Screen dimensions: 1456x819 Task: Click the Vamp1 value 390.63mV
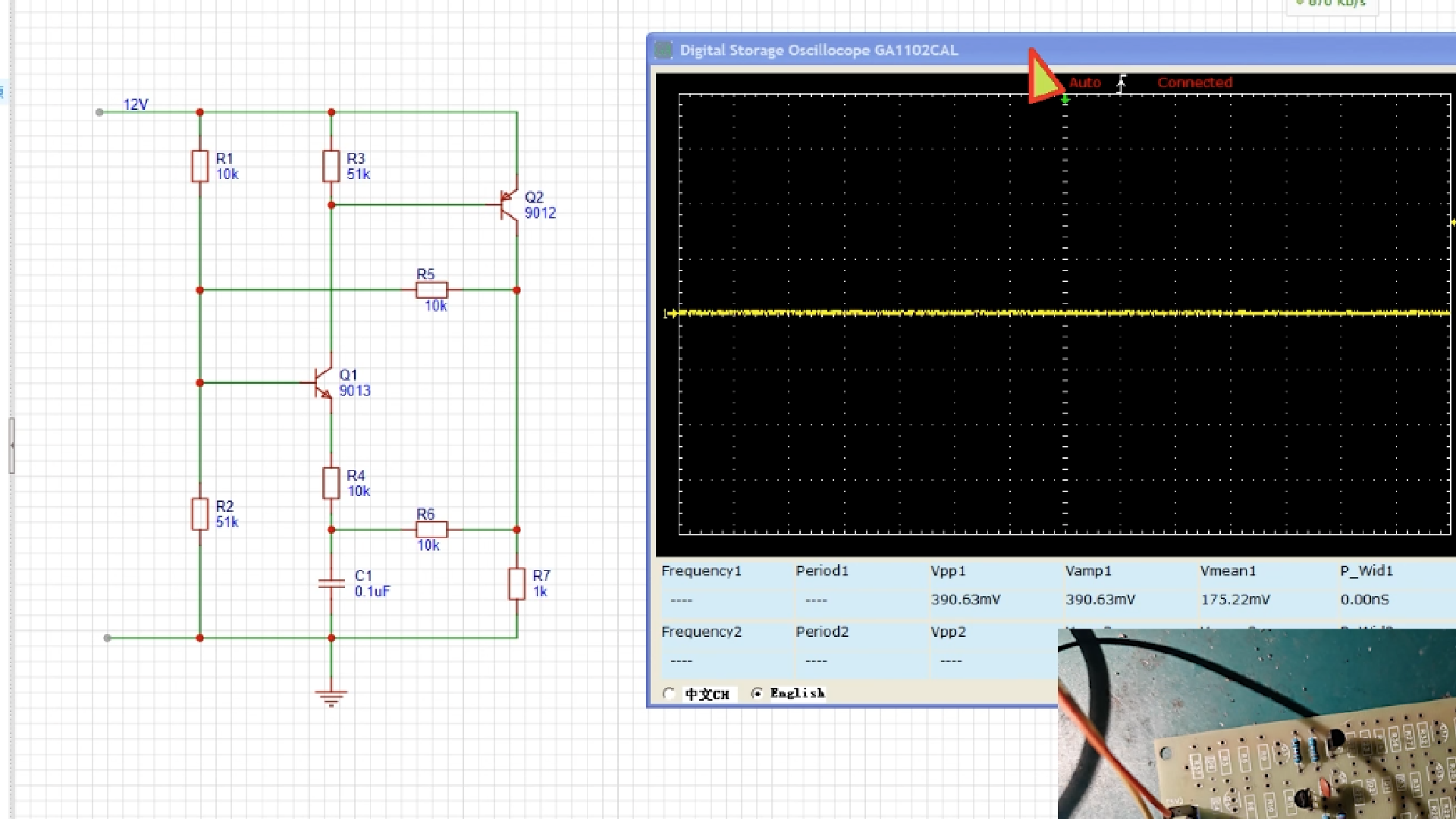coord(1100,600)
